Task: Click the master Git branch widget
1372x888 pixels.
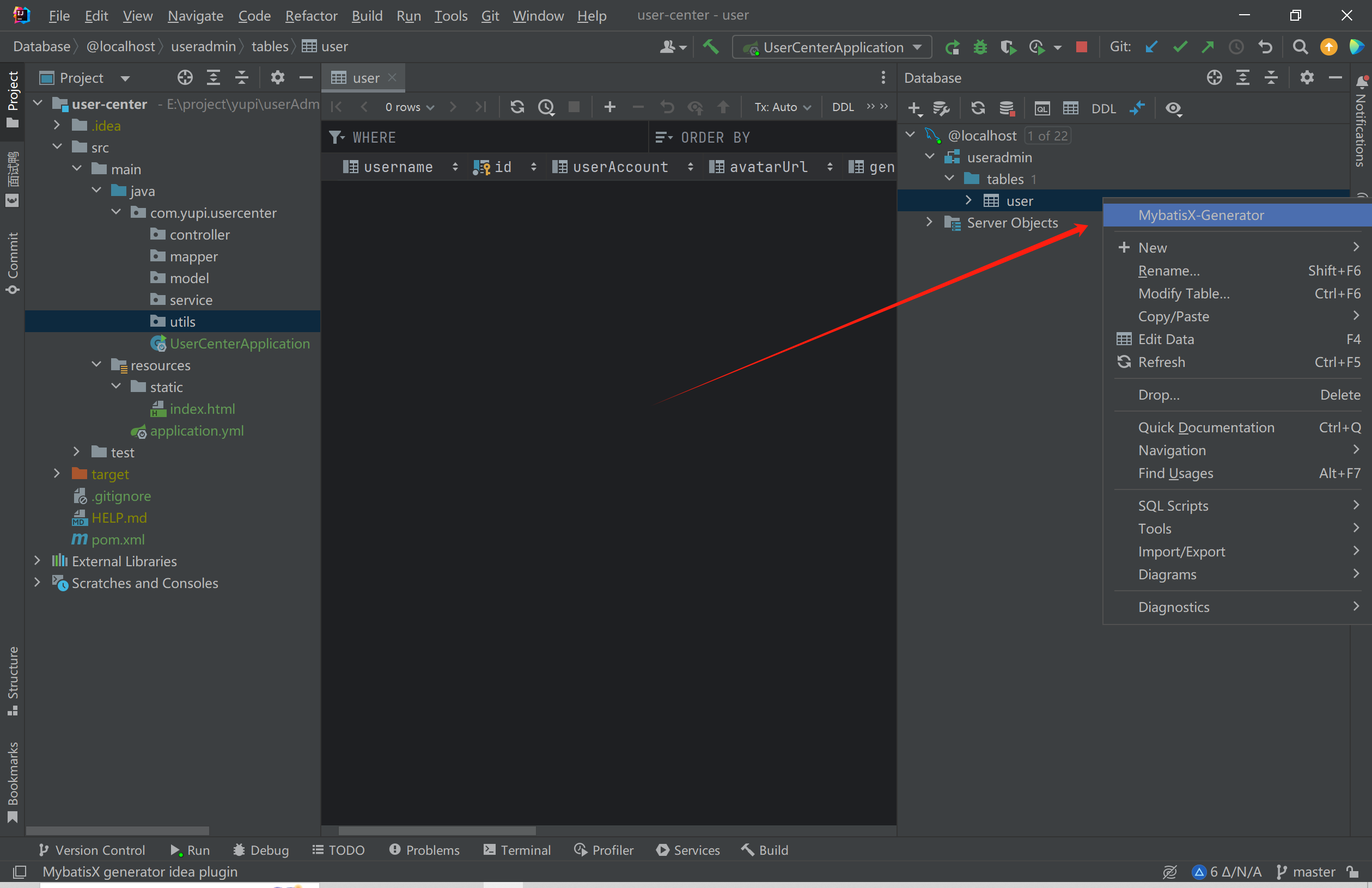Action: 1306,872
